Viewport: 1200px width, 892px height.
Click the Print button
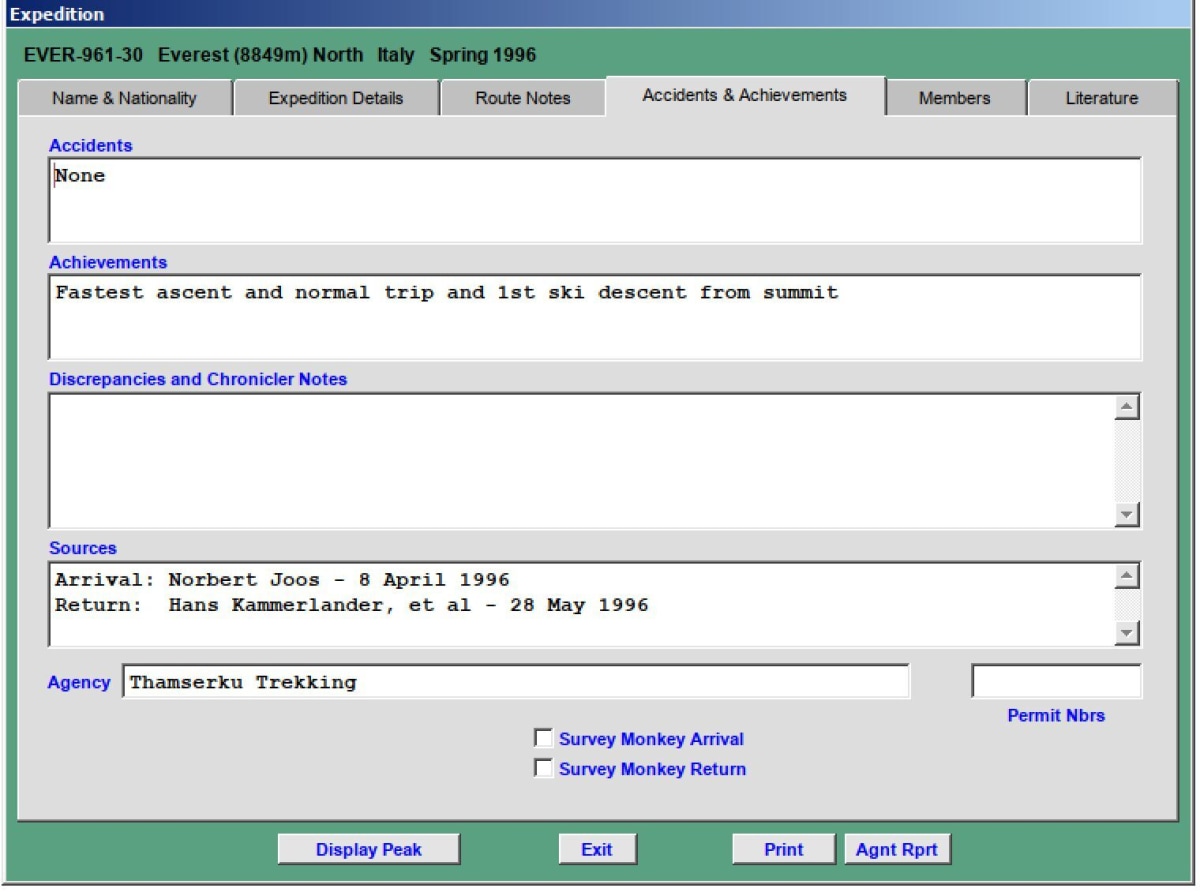tap(783, 849)
